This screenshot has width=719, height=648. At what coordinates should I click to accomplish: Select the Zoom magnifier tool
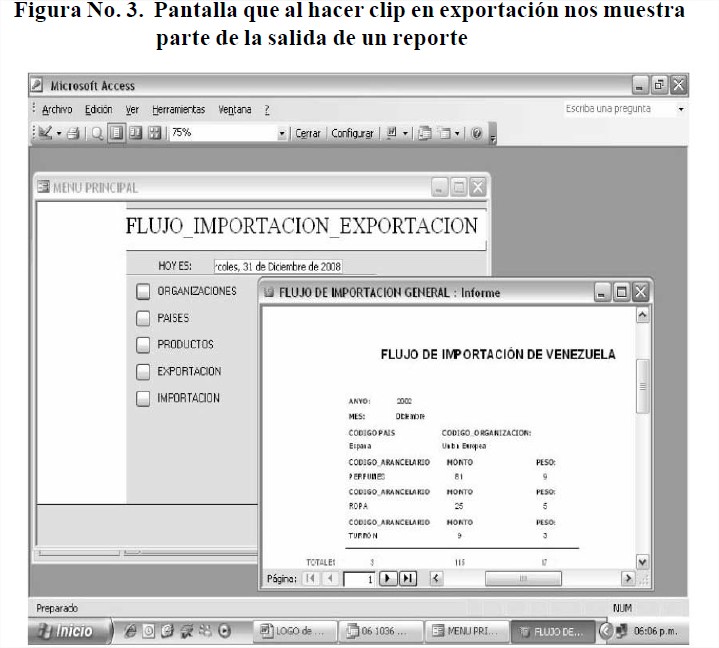97,133
